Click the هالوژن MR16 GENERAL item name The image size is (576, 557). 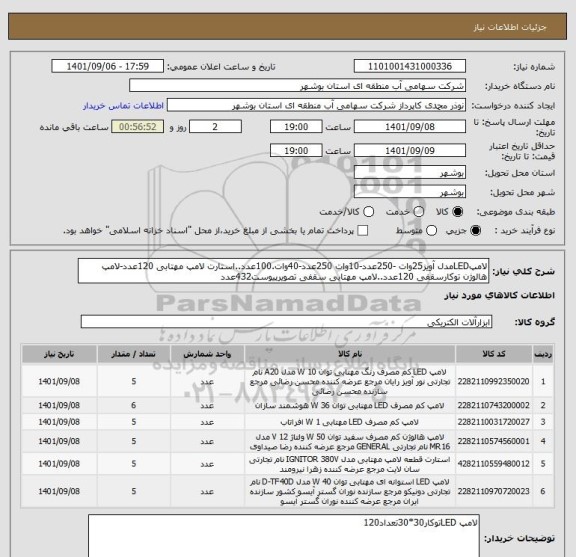[x=349, y=442]
